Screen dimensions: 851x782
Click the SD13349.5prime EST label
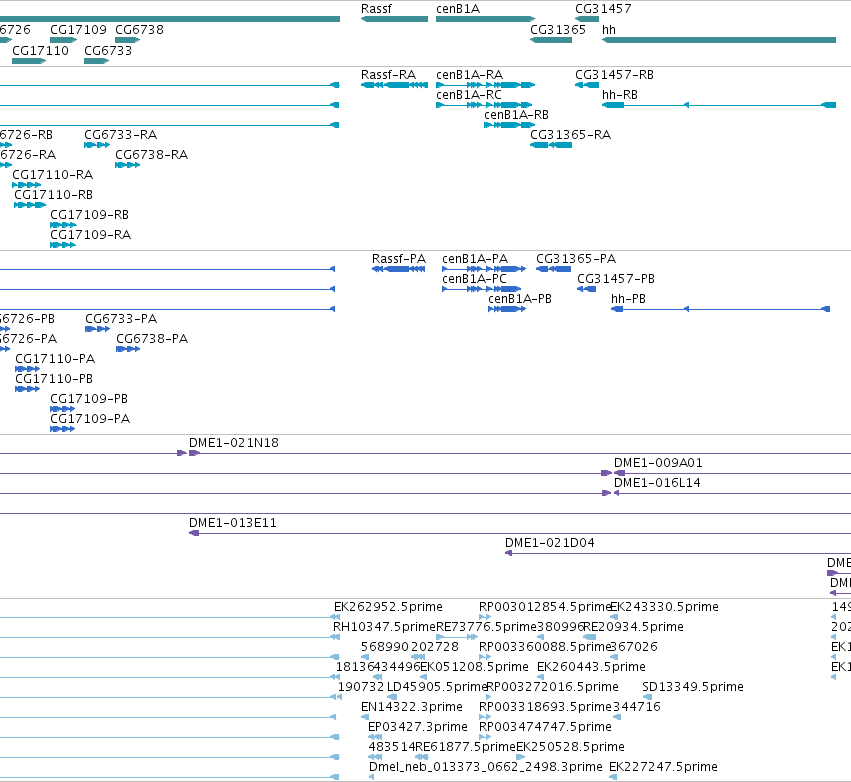[x=693, y=686]
